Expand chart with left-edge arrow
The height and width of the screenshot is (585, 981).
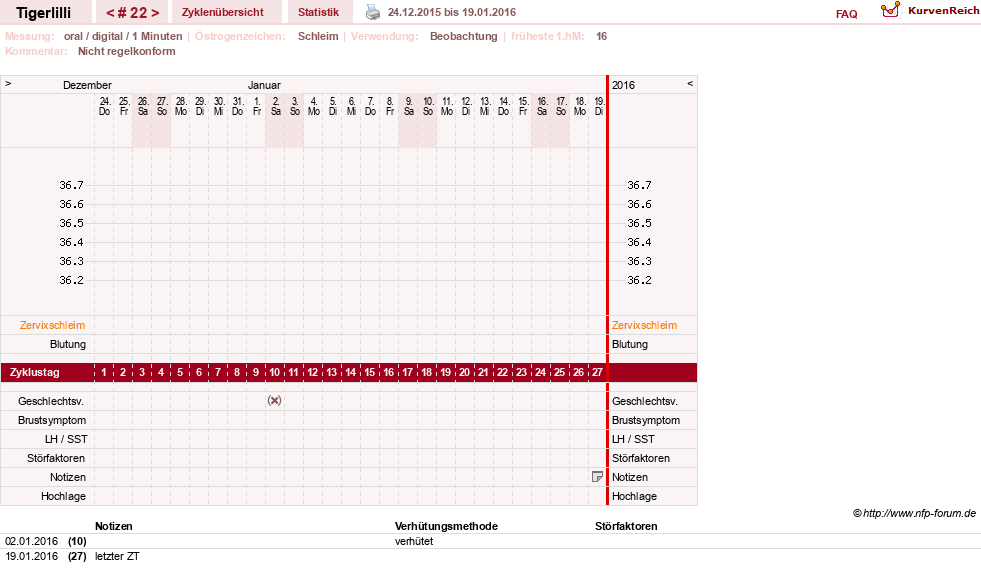pyautogui.click(x=8, y=83)
